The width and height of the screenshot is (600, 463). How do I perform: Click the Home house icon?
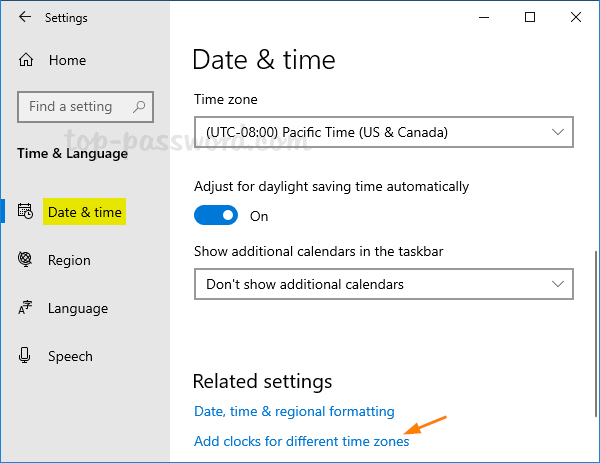coord(27,61)
